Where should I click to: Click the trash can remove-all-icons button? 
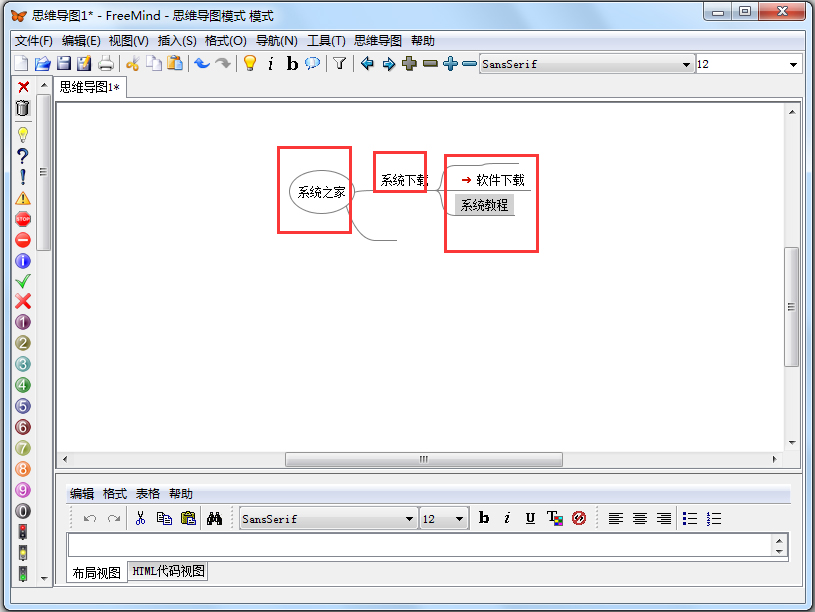[23, 108]
